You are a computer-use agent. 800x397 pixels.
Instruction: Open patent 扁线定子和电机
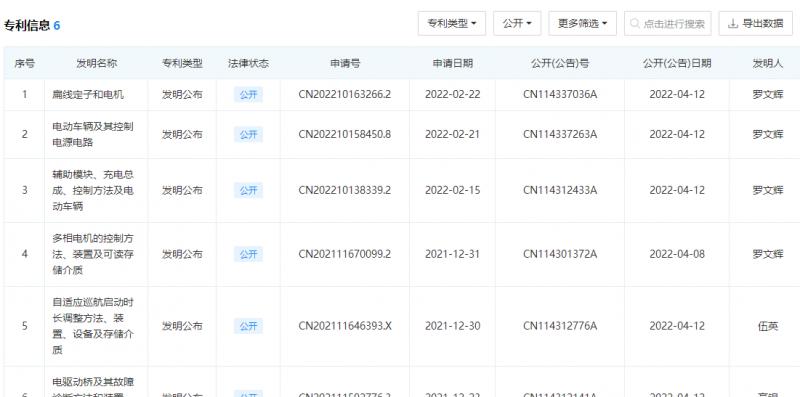(x=88, y=94)
